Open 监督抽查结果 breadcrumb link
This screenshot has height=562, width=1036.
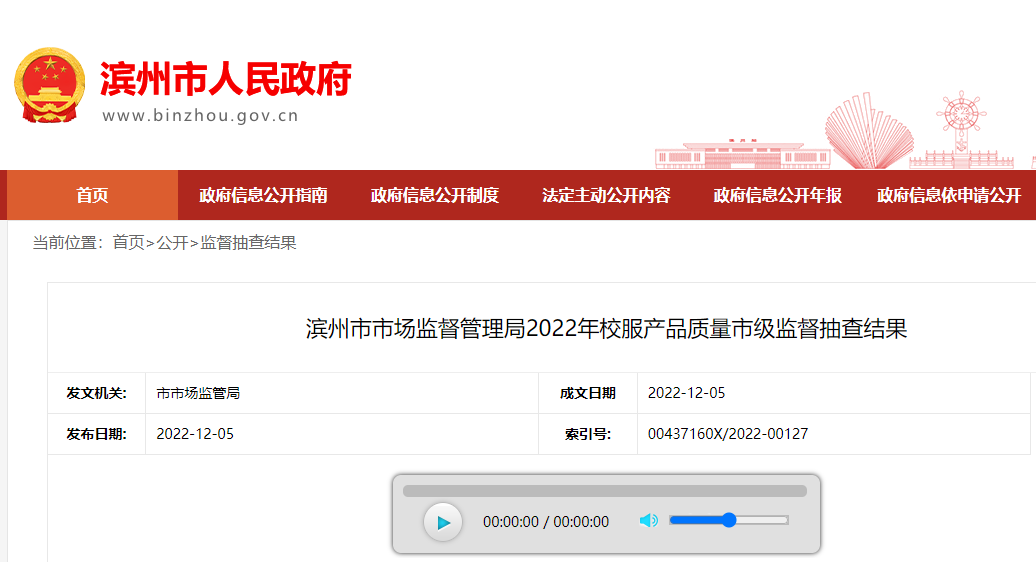point(248,242)
